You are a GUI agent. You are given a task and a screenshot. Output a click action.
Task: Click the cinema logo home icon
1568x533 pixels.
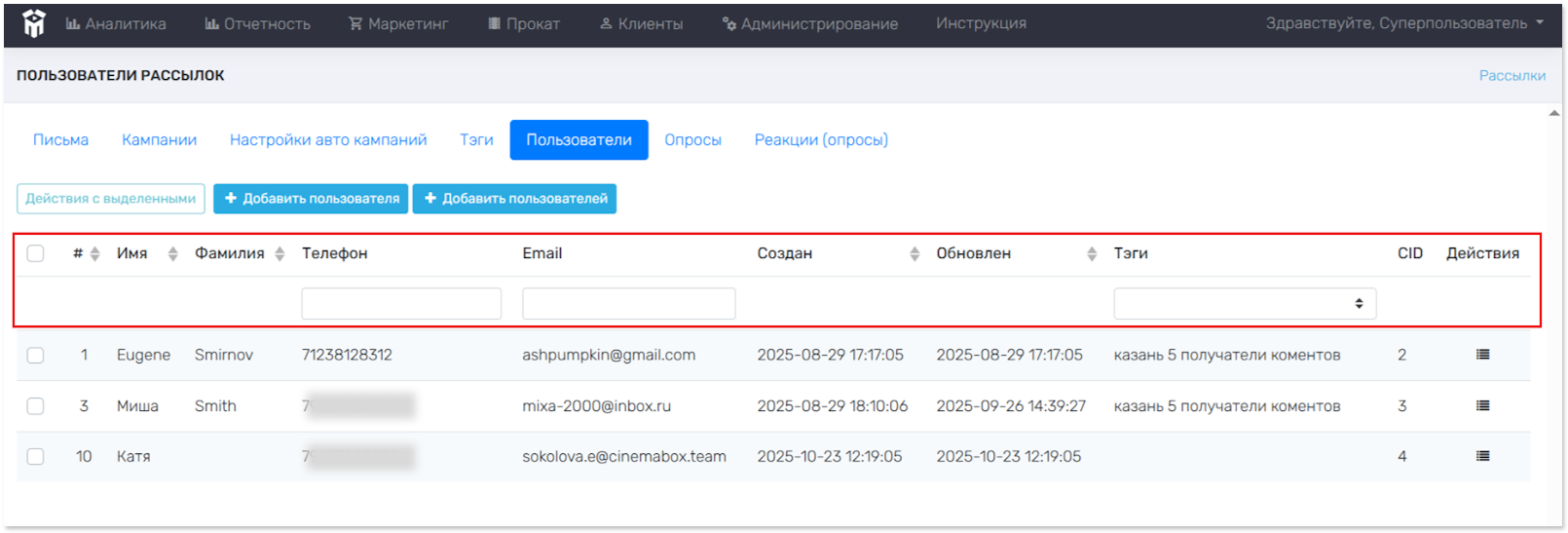pyautogui.click(x=34, y=23)
